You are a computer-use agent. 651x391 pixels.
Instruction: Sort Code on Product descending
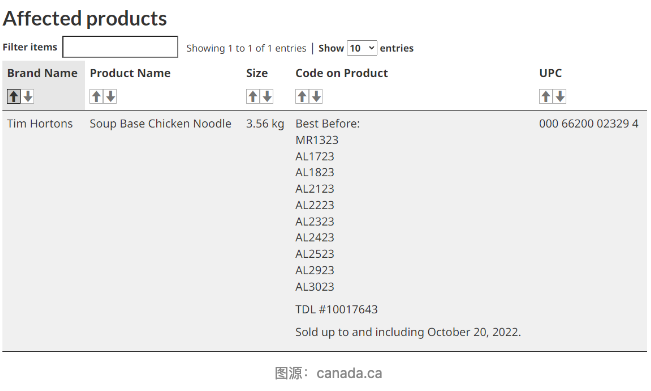coord(316,96)
